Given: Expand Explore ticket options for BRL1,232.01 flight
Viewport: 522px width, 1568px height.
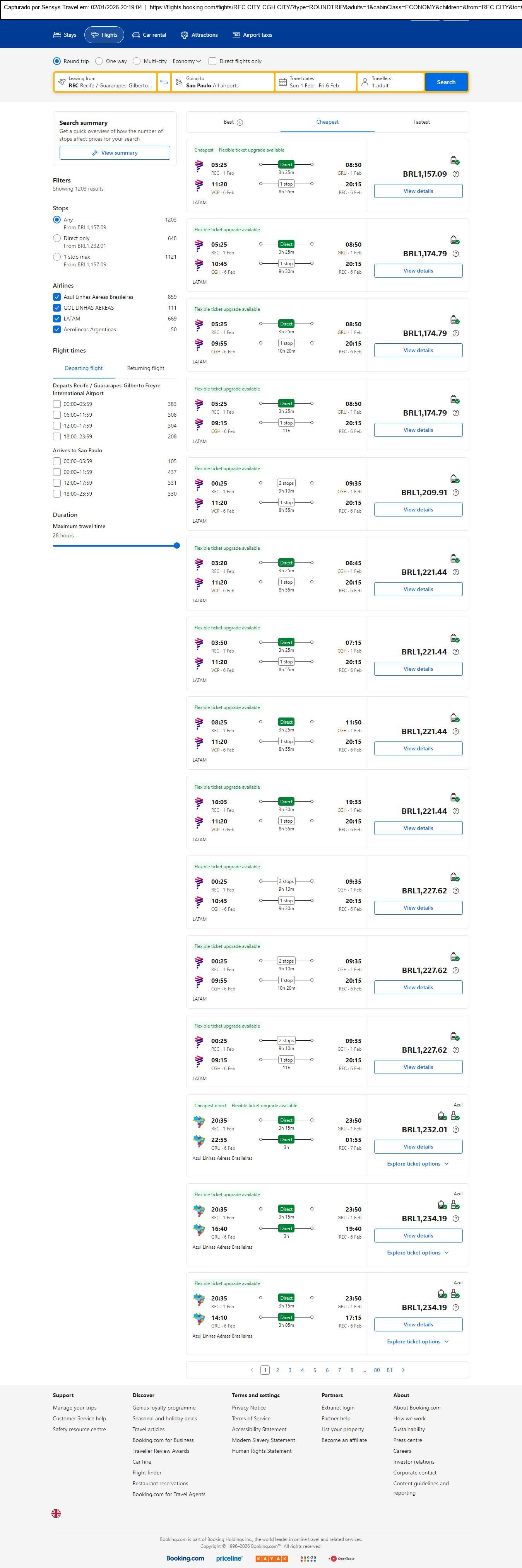Looking at the screenshot, I should tap(418, 1164).
